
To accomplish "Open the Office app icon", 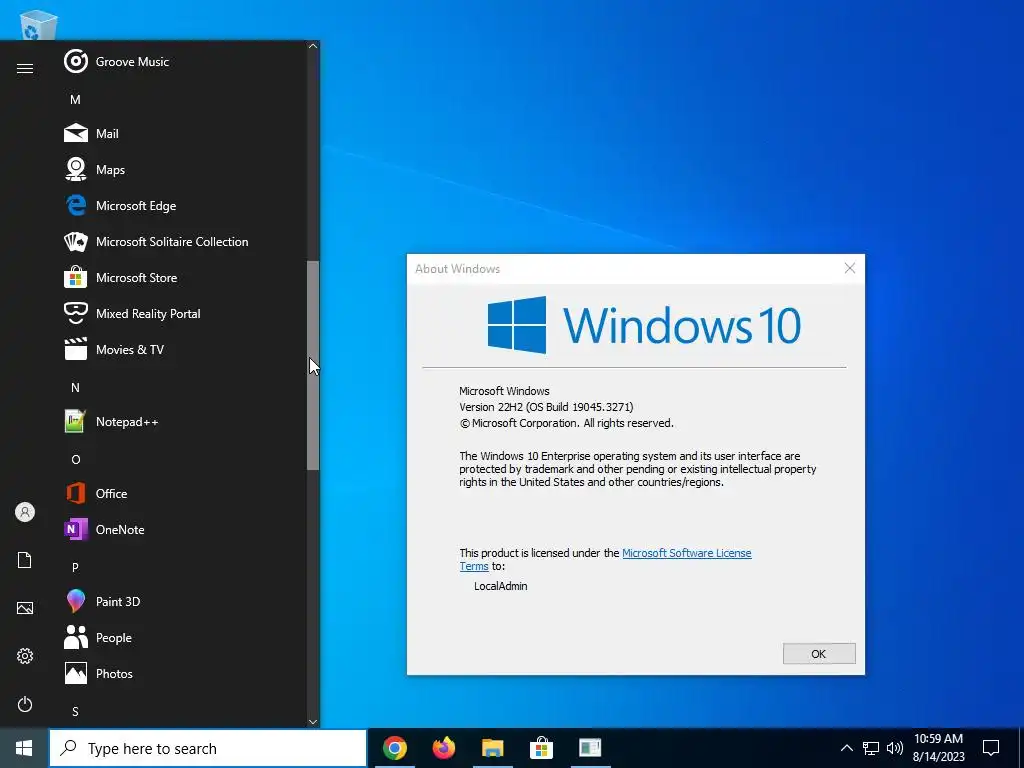I will point(76,493).
